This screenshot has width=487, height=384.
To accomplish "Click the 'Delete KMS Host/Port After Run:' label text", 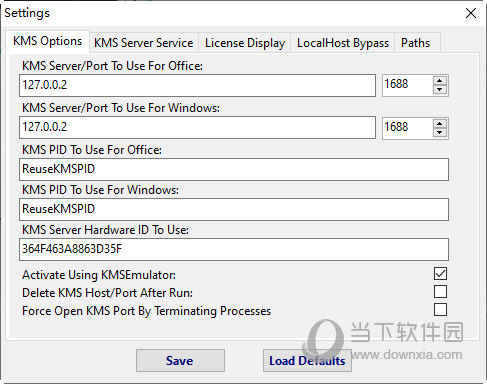I will click(x=107, y=293).
